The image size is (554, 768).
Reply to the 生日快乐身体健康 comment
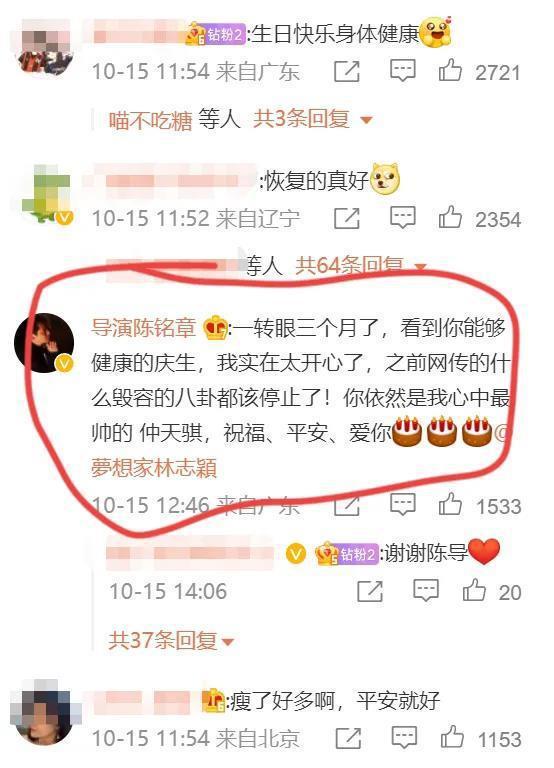coord(403,71)
